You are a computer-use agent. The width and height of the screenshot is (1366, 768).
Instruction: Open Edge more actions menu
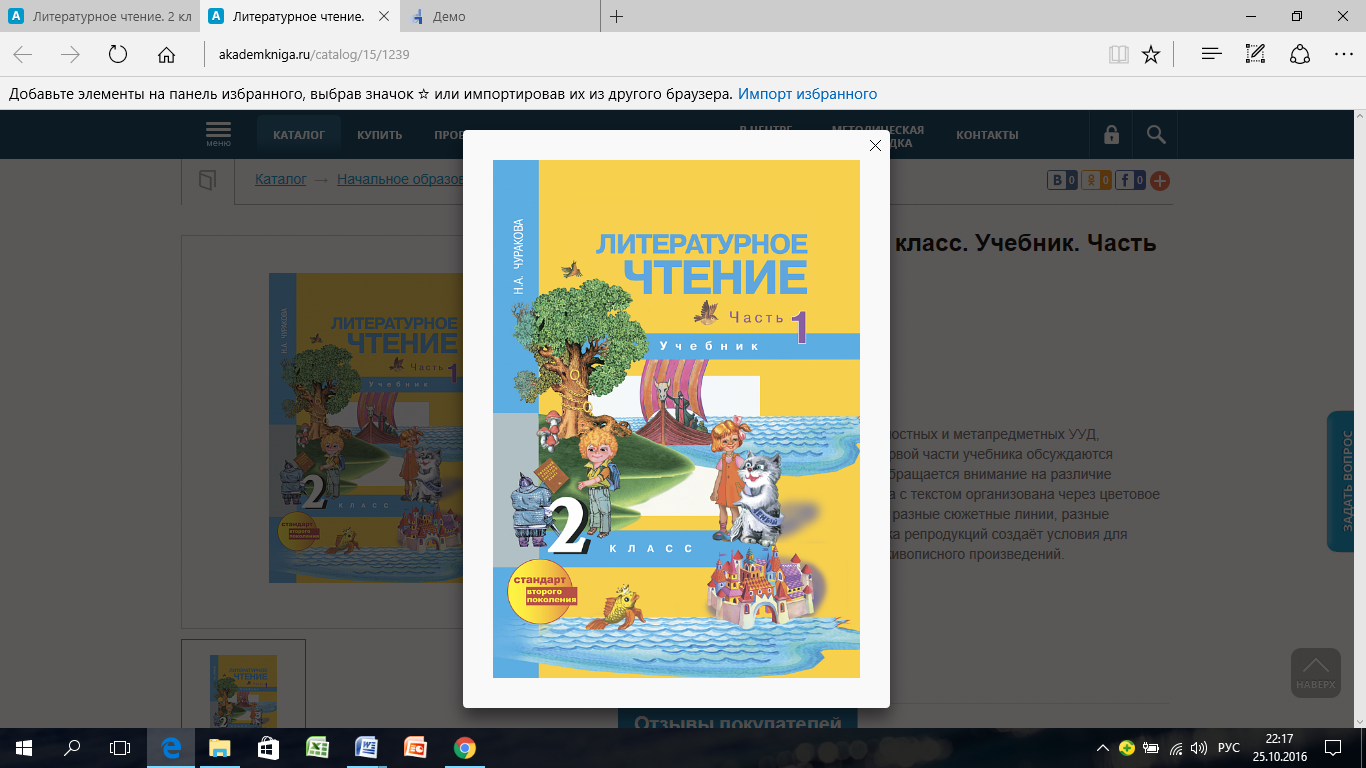1343,55
